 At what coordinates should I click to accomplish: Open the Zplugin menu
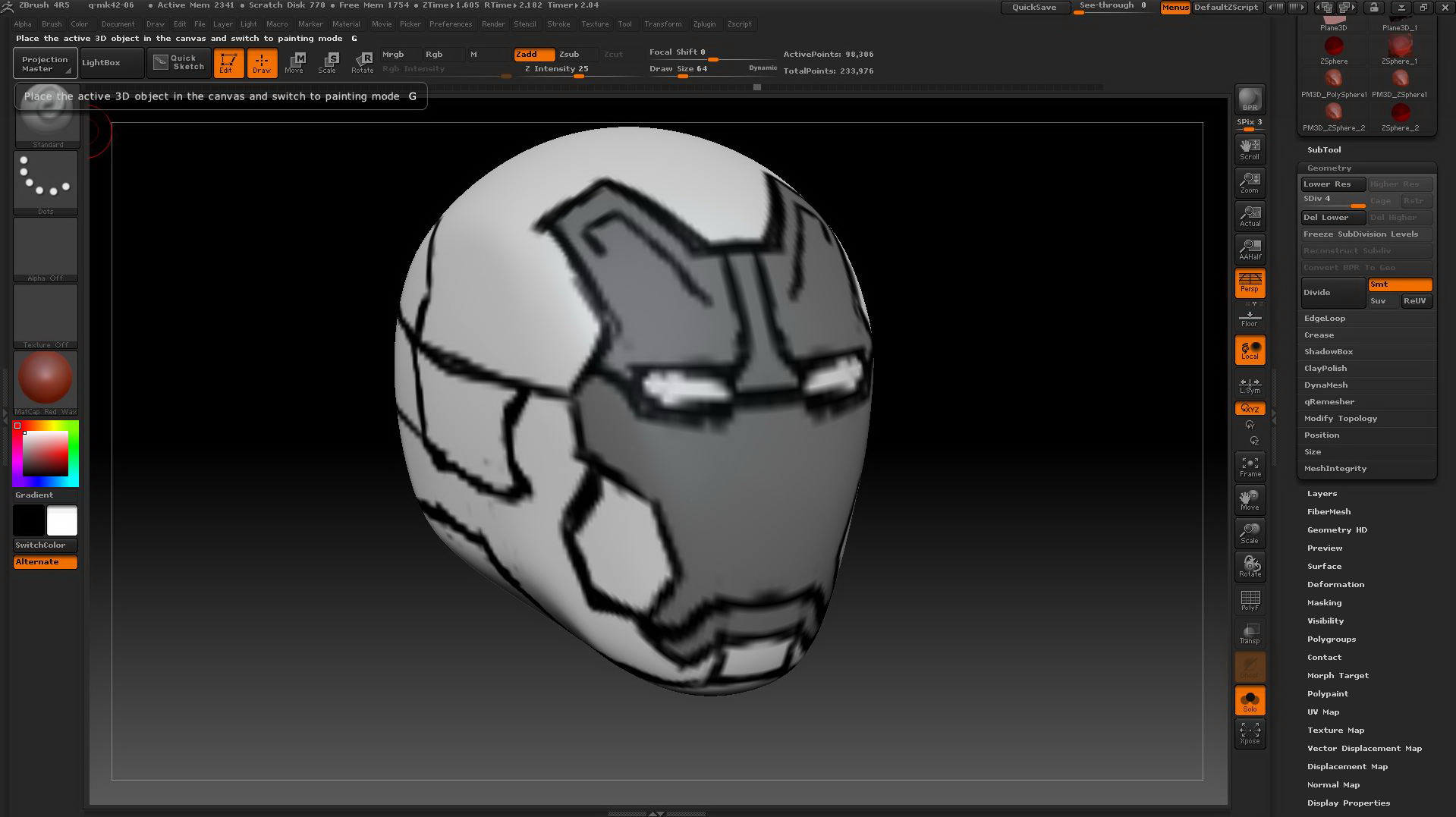[x=704, y=24]
